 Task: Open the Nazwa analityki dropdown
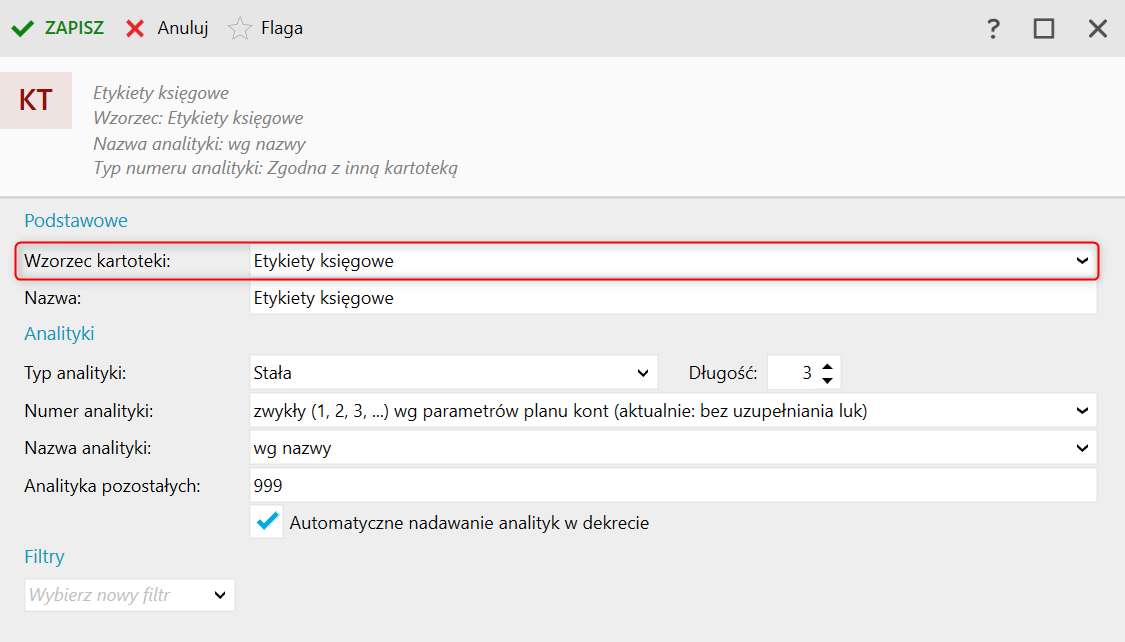pos(1082,448)
